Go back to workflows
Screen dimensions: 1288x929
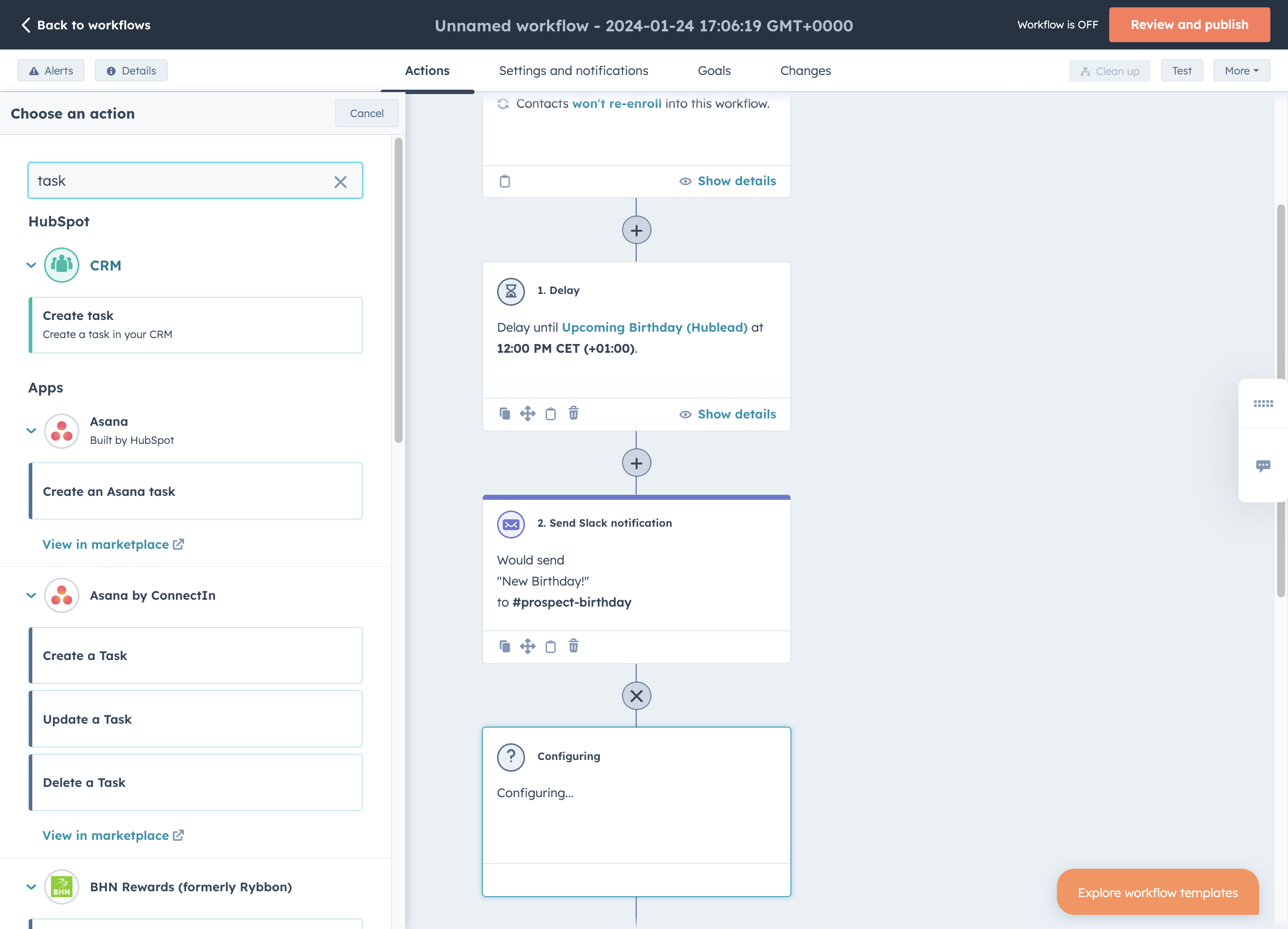tap(86, 25)
